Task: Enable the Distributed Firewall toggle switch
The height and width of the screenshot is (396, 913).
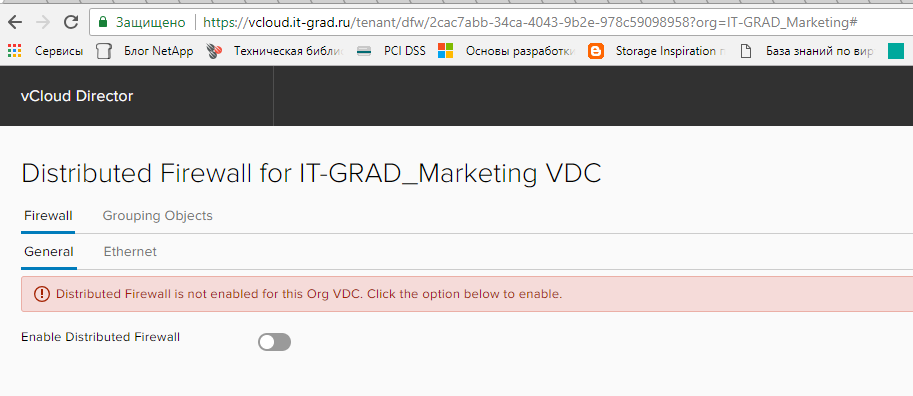Action: click(274, 342)
